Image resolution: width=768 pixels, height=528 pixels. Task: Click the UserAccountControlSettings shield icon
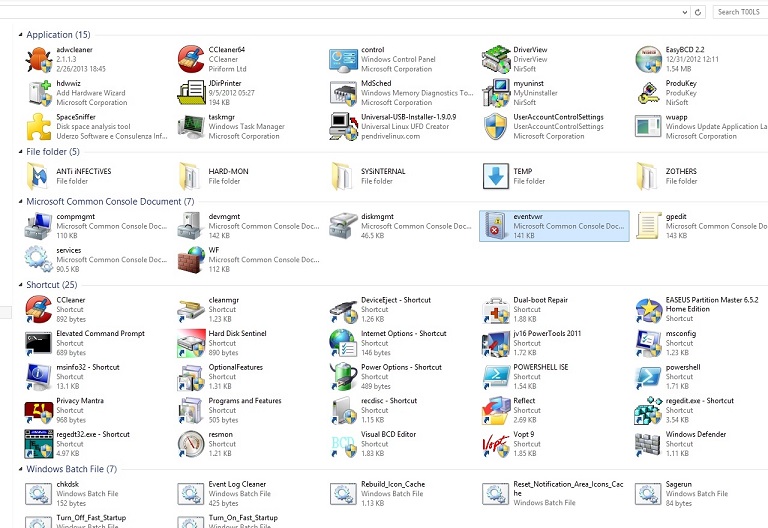pyautogui.click(x=496, y=127)
